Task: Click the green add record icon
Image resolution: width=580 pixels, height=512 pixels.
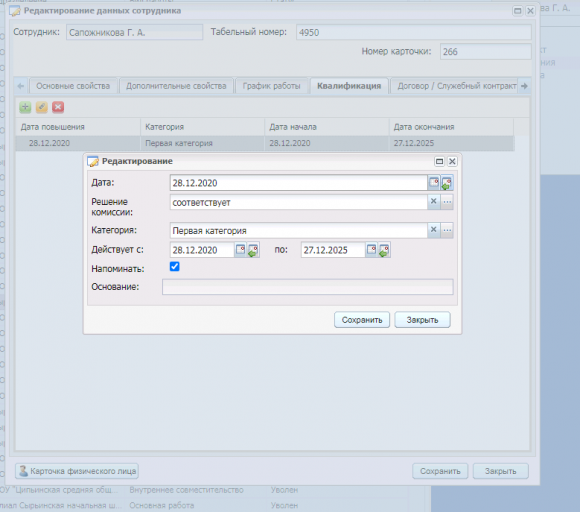Action: point(25,107)
